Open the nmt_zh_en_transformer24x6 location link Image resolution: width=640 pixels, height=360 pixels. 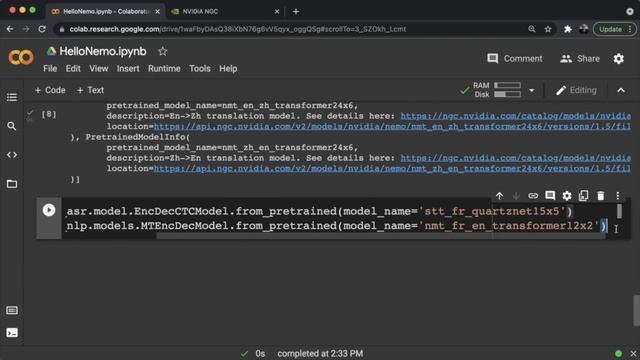point(392,169)
